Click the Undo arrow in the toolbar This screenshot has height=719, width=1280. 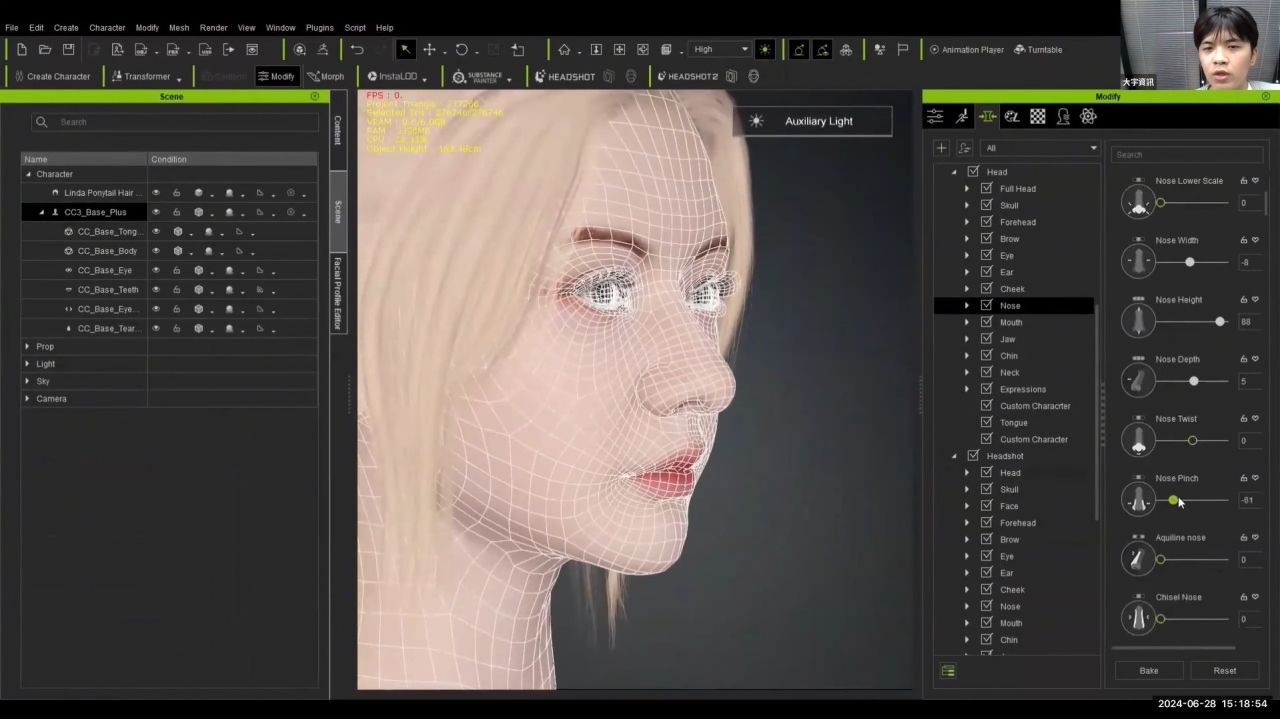[357, 50]
